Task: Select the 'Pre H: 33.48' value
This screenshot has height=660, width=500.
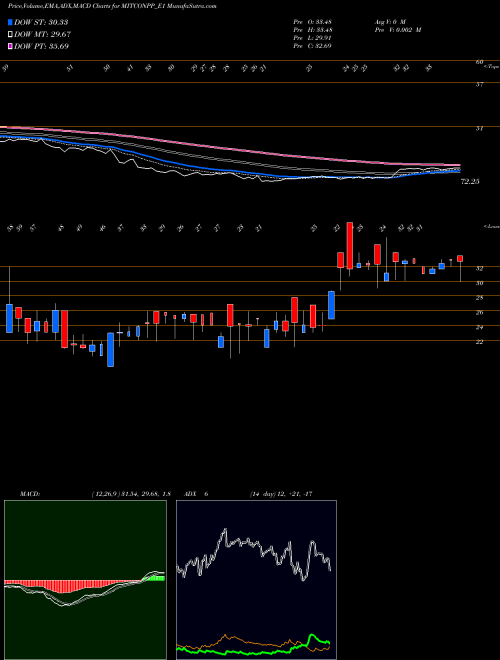Action: pyautogui.click(x=312, y=30)
